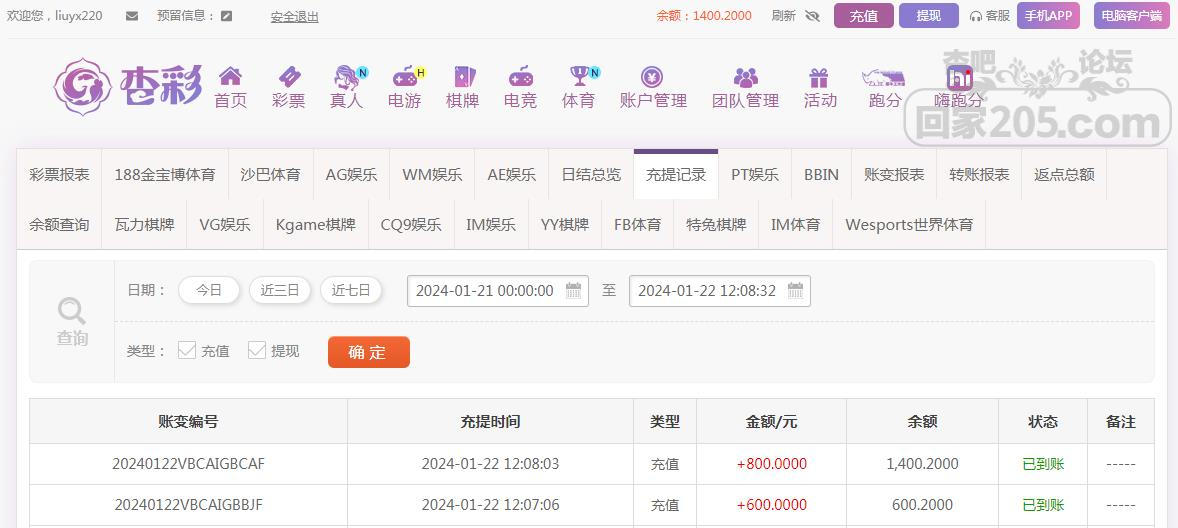Viewport: 1178px width, 528px height.
Task: Click the +800.0000 amount cell
Action: (772, 464)
